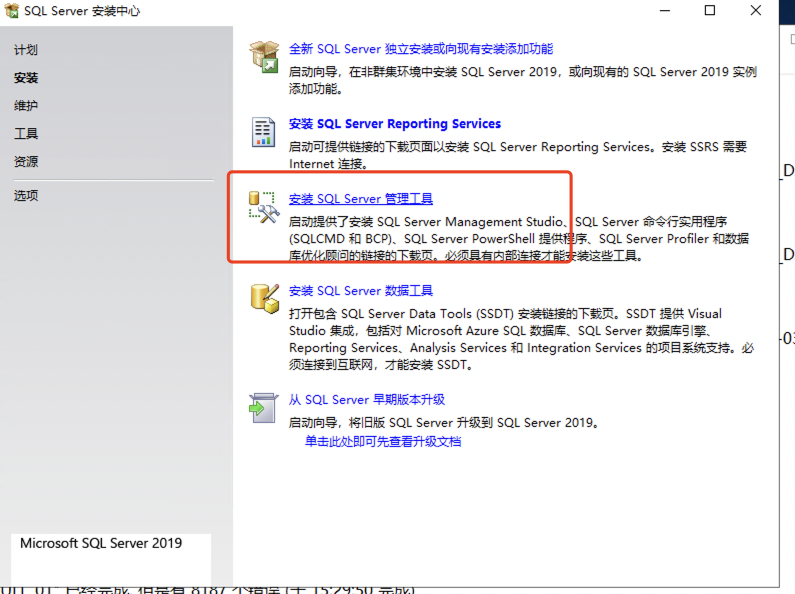This screenshot has height=594, width=795.
Task: Click the Reporting Services document icon
Action: 263,132
